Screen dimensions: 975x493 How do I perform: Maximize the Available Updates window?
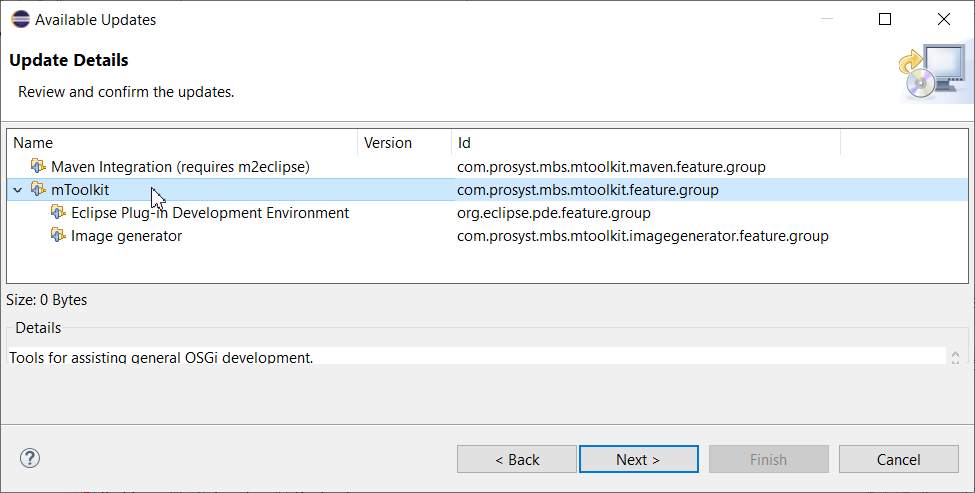tap(885, 19)
